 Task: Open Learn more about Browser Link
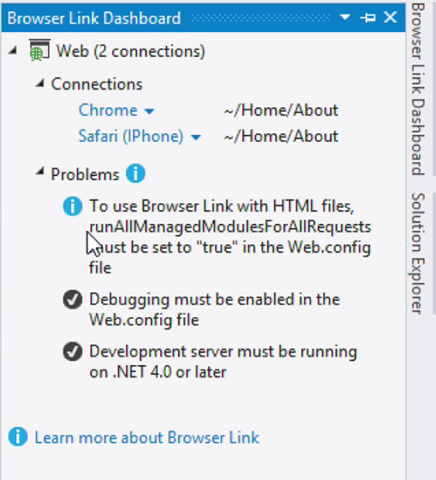pos(147,438)
